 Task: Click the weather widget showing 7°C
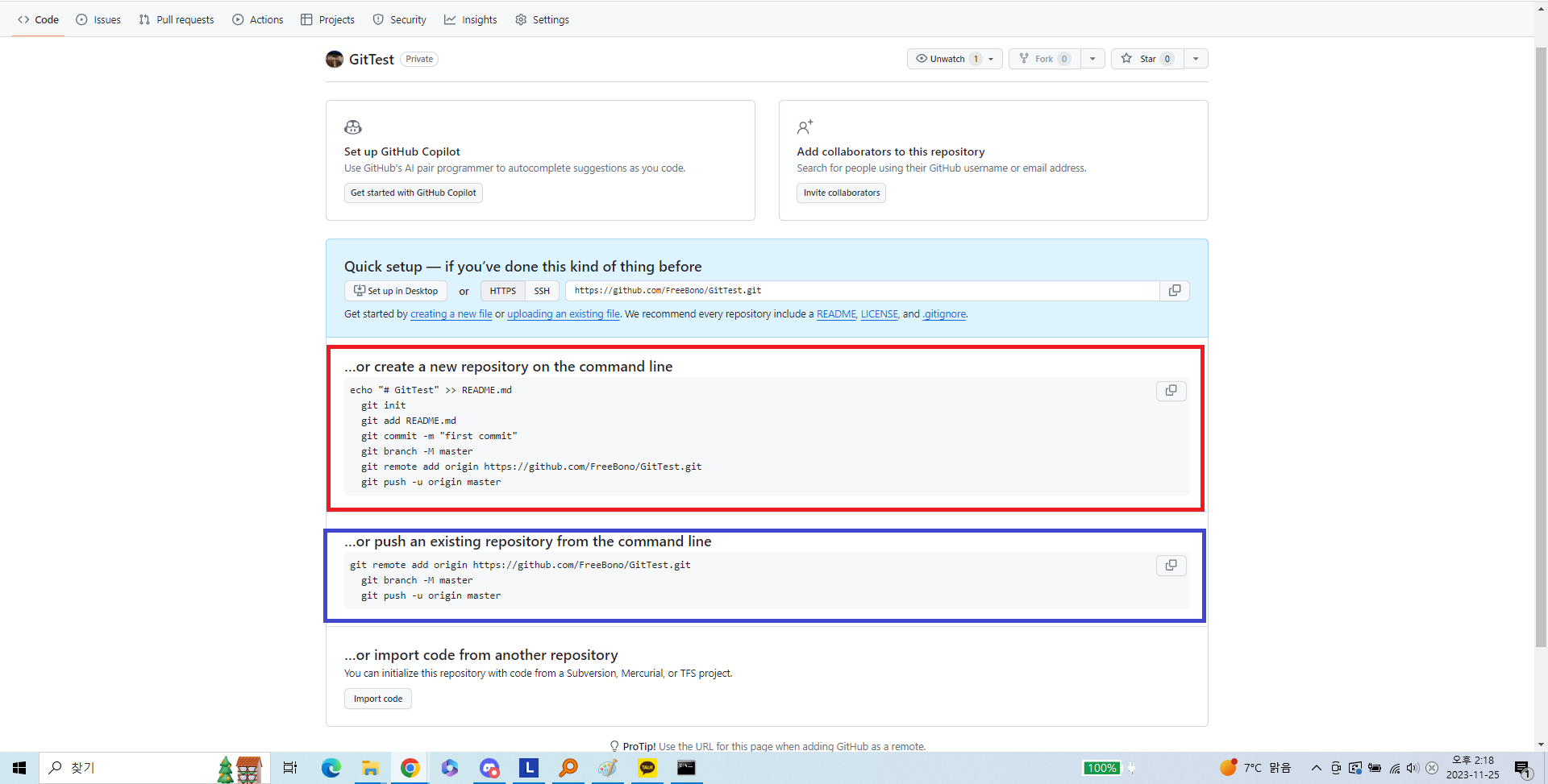(x=1255, y=768)
